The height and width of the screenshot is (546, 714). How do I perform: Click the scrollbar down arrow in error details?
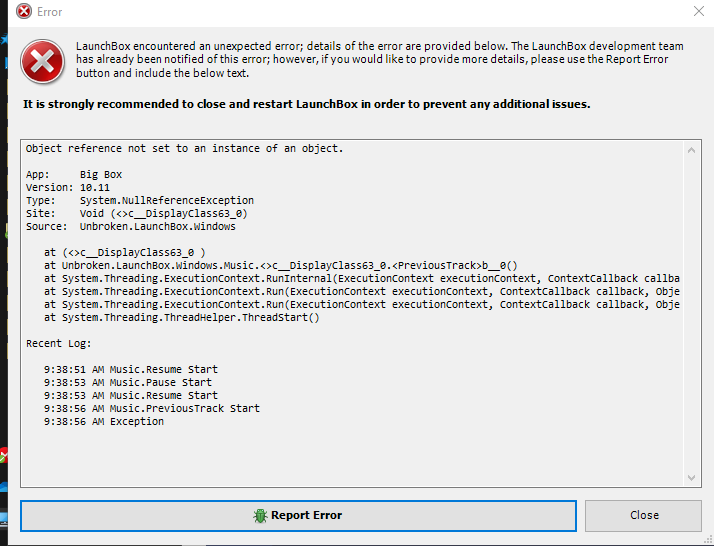point(691,477)
